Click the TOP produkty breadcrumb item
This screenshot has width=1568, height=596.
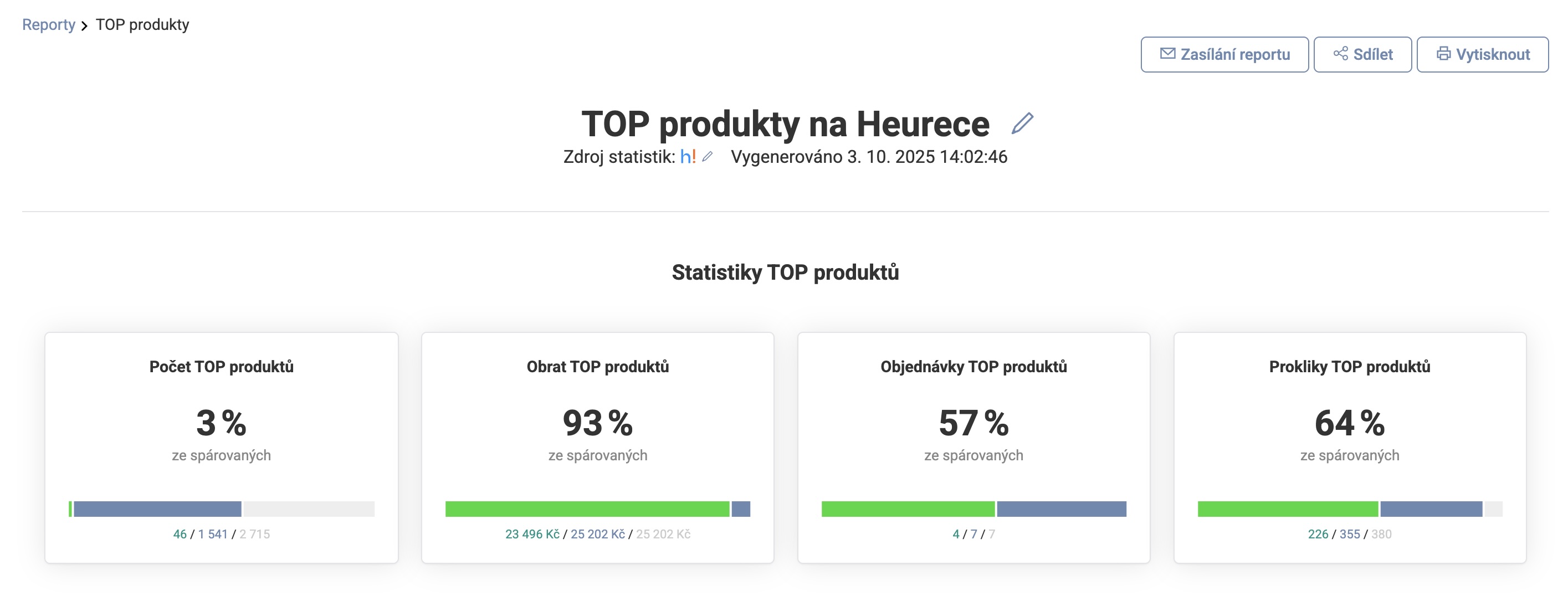click(x=142, y=25)
